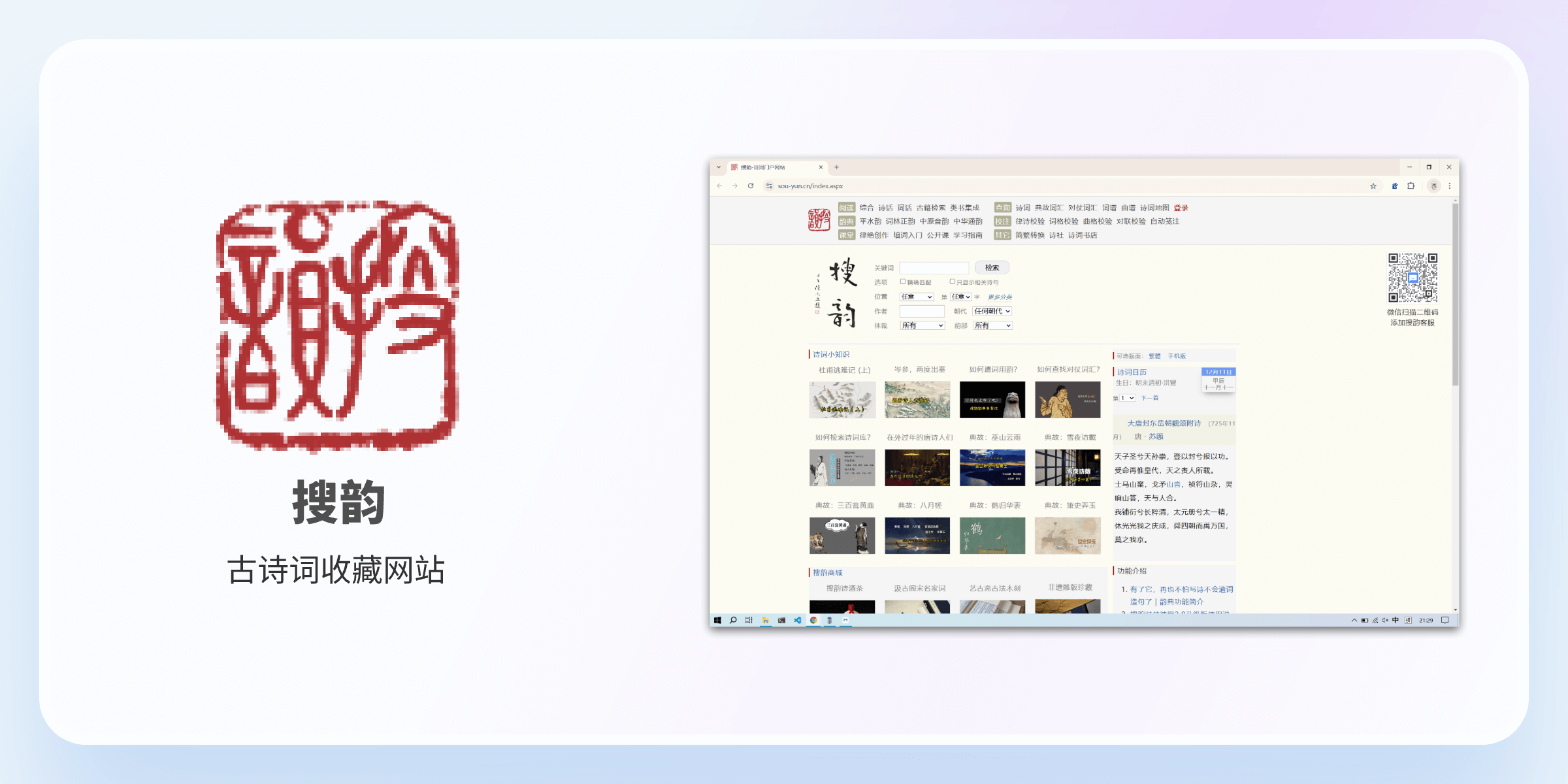Viewport: 1568px width, 784px height.
Task: Open the blue pen extension icon
Action: 1395,186
